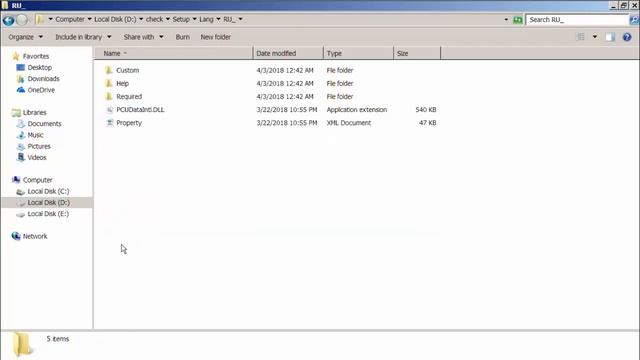Expand the arrow after Lang in breadcrumb
Viewport: 640px width, 360px height.
click(218, 19)
